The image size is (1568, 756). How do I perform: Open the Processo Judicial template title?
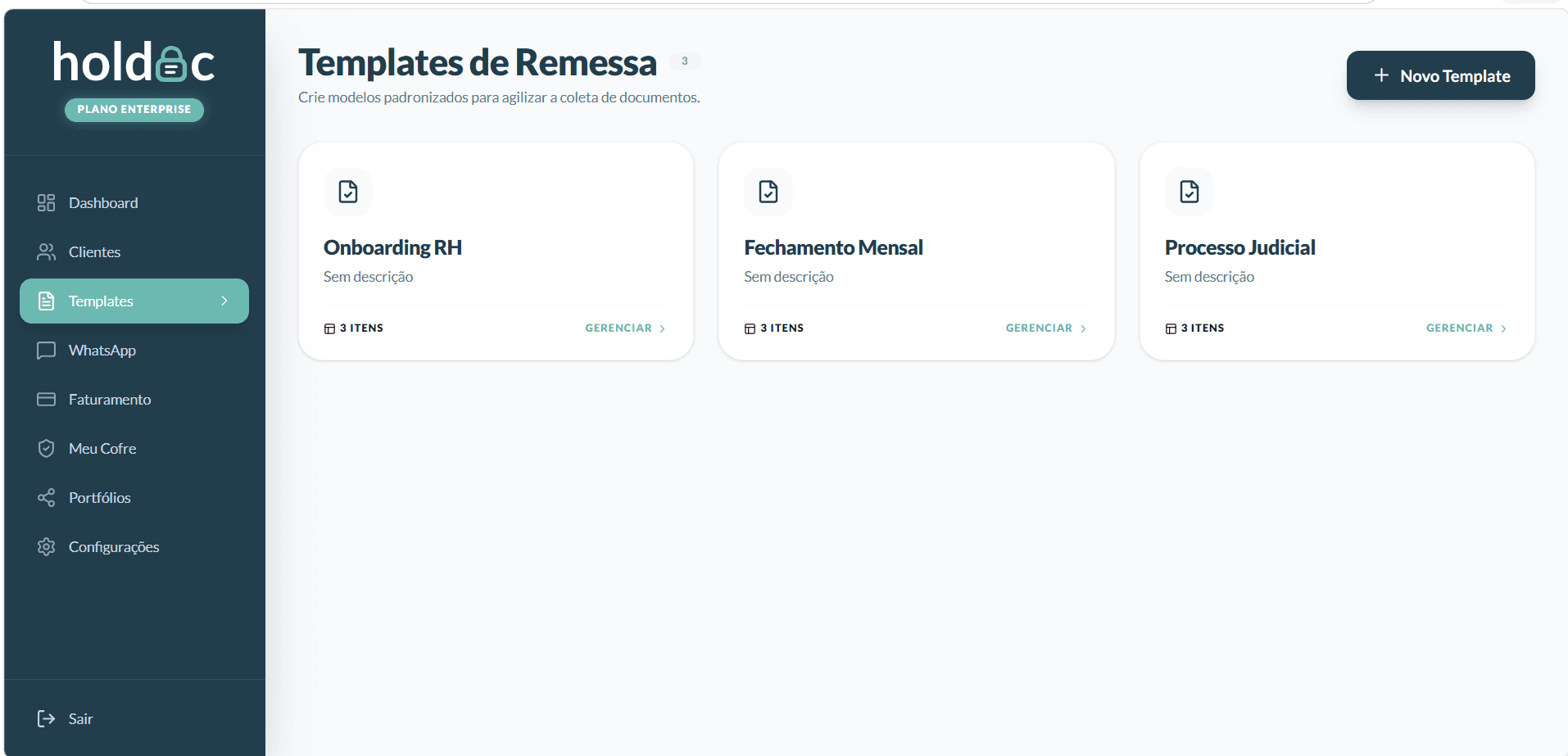[x=1239, y=247]
